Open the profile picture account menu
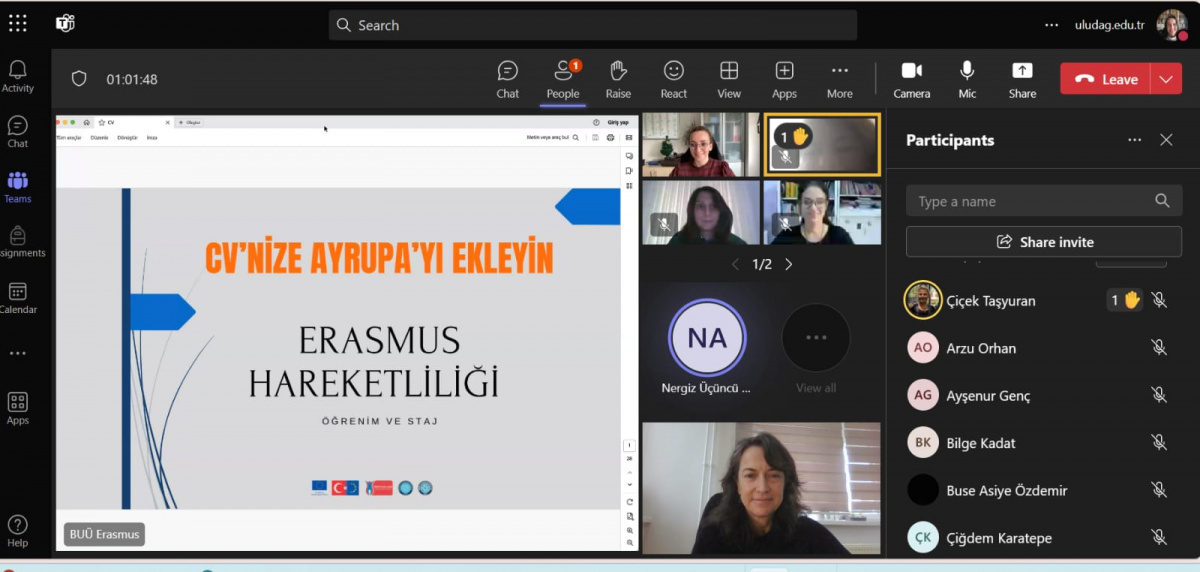The image size is (1200, 572). pos(1172,25)
